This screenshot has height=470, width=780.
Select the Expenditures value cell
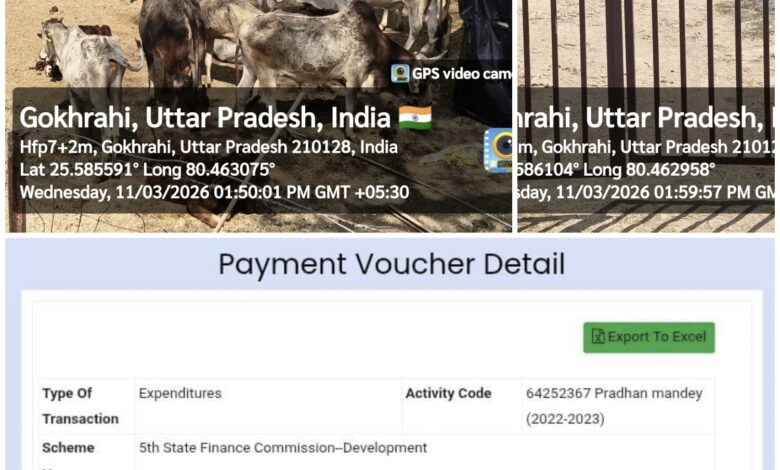[x=269, y=406]
